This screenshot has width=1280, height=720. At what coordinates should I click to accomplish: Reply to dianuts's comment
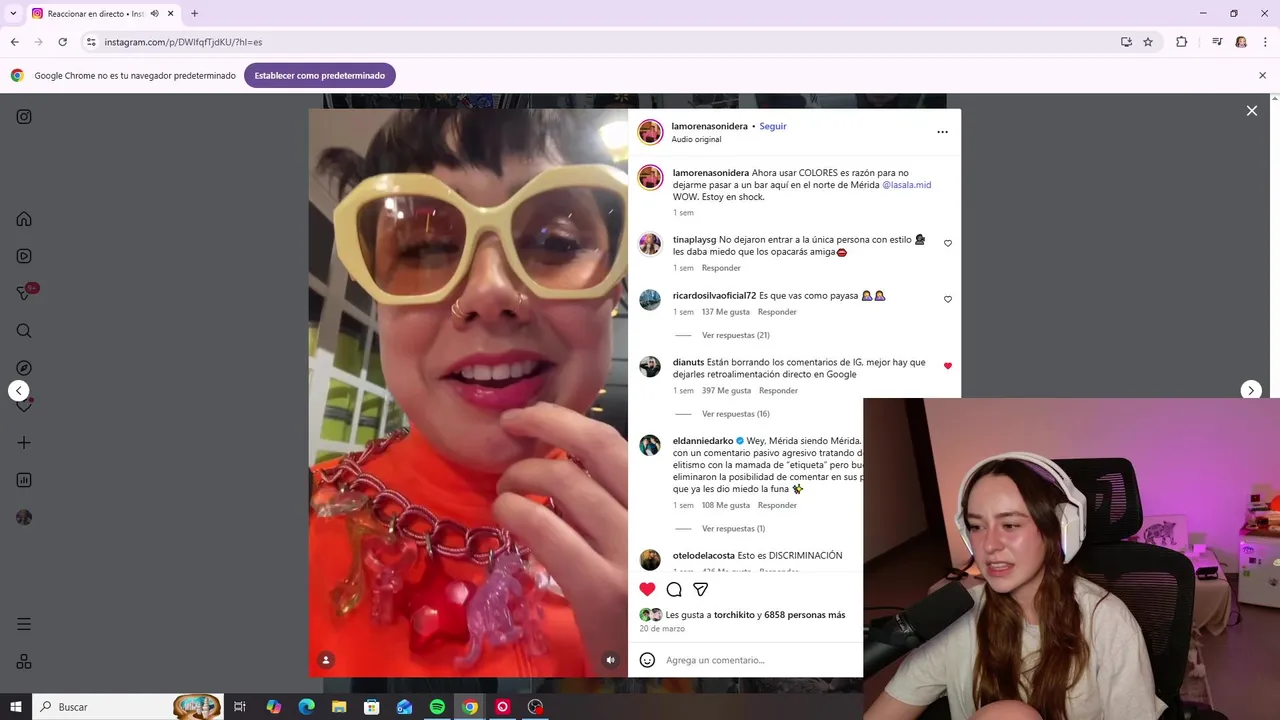pos(778,391)
